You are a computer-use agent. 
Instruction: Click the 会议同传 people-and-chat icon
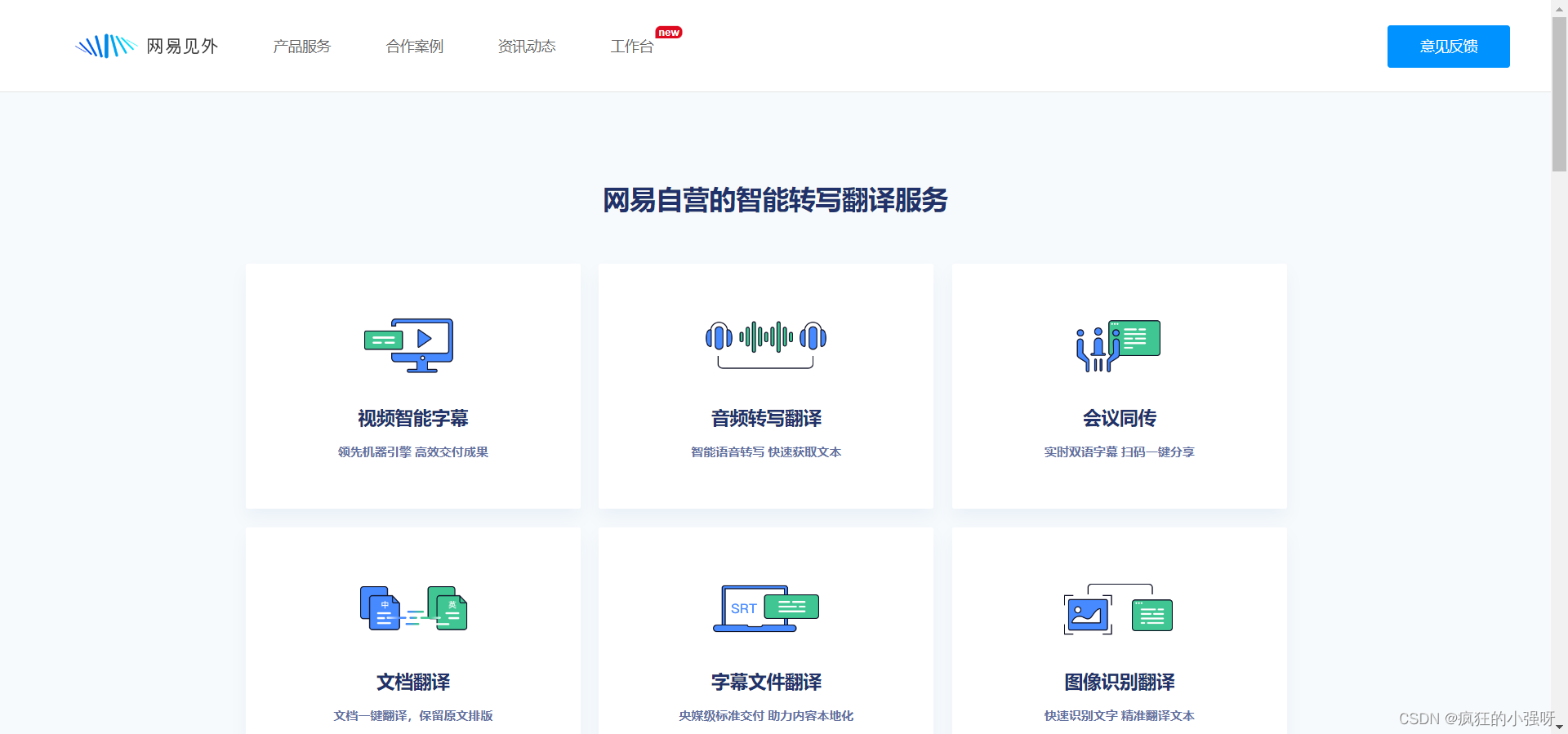(1118, 345)
